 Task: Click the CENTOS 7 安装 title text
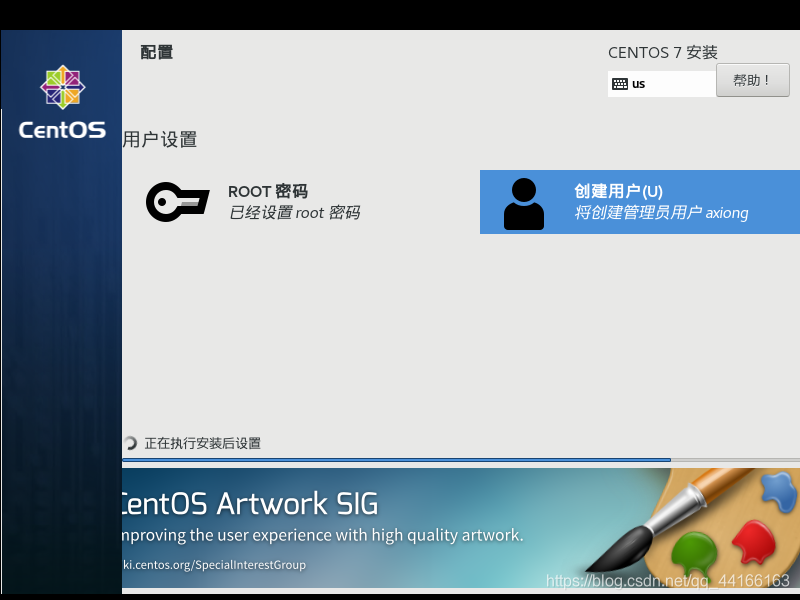click(x=663, y=53)
